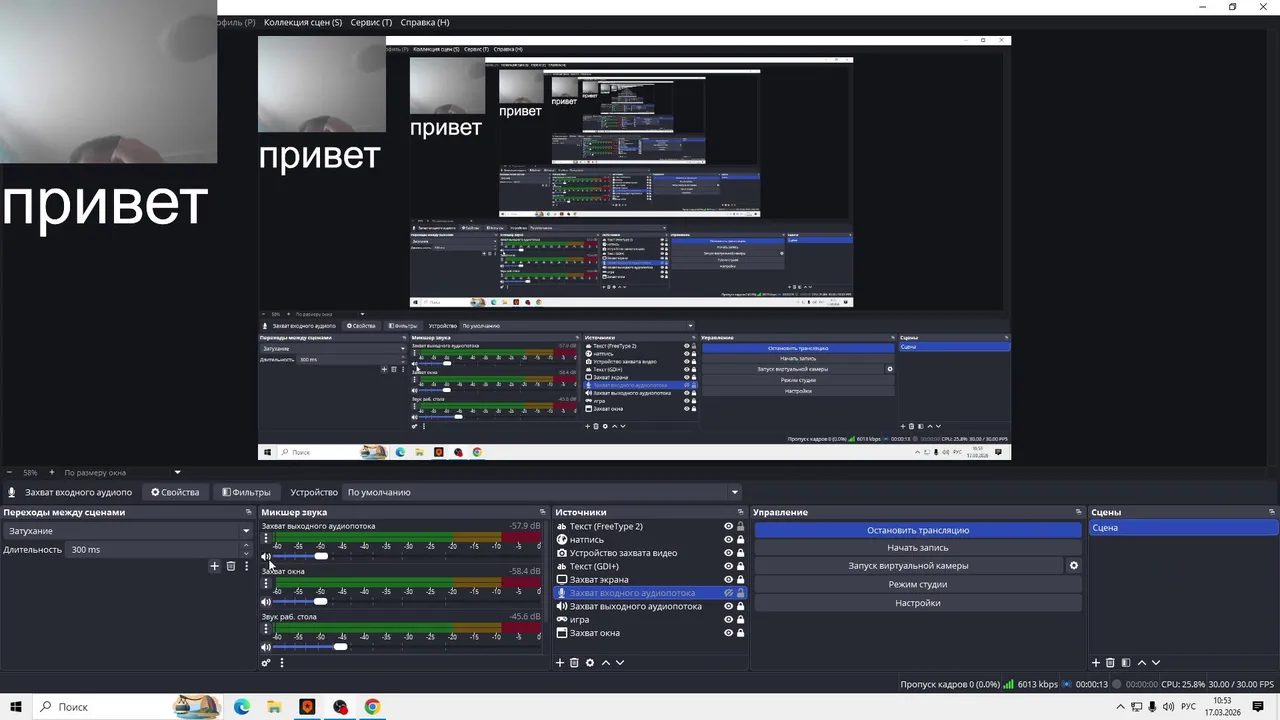Move scene up in Сцены panel
This screenshot has height=720, width=1280.
tap(1141, 663)
